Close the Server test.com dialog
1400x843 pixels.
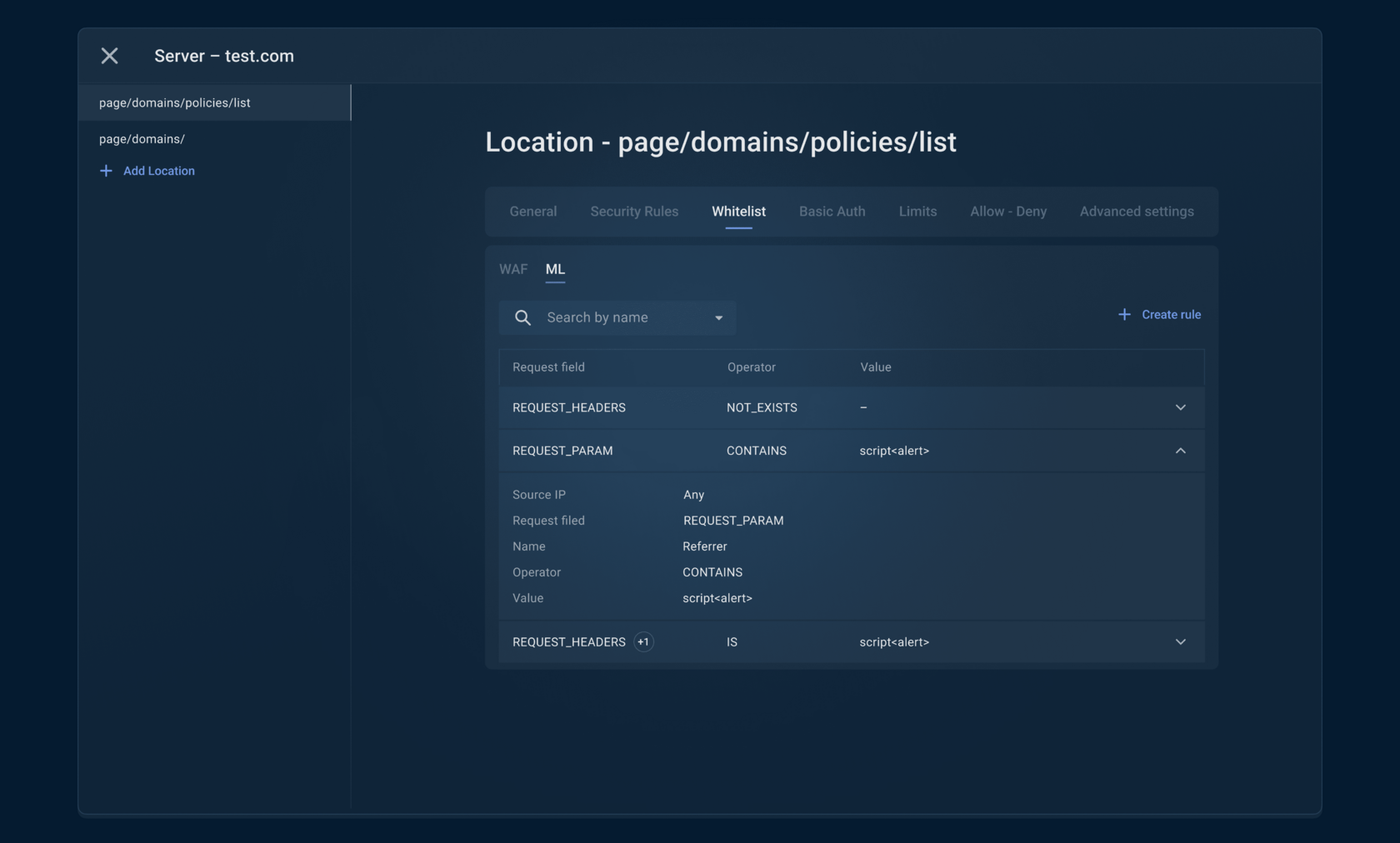pyautogui.click(x=109, y=56)
